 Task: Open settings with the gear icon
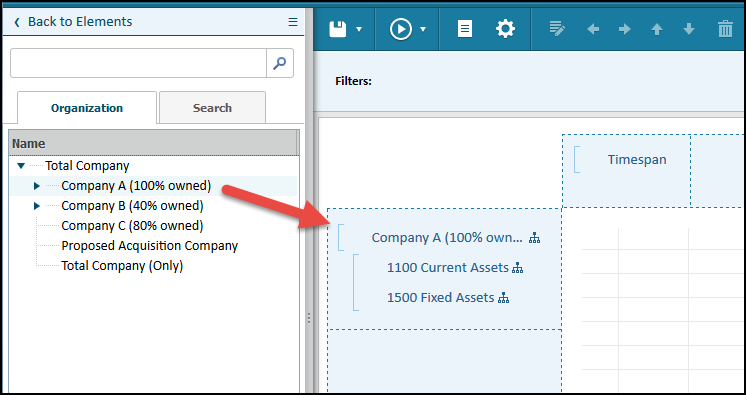click(505, 29)
